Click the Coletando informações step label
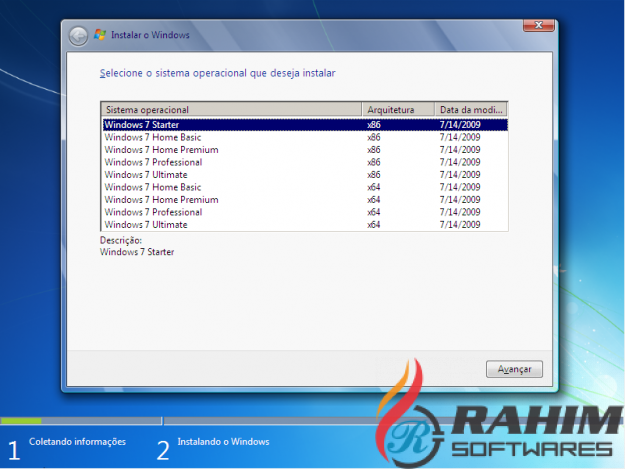The width and height of the screenshot is (625, 469). coord(77,442)
